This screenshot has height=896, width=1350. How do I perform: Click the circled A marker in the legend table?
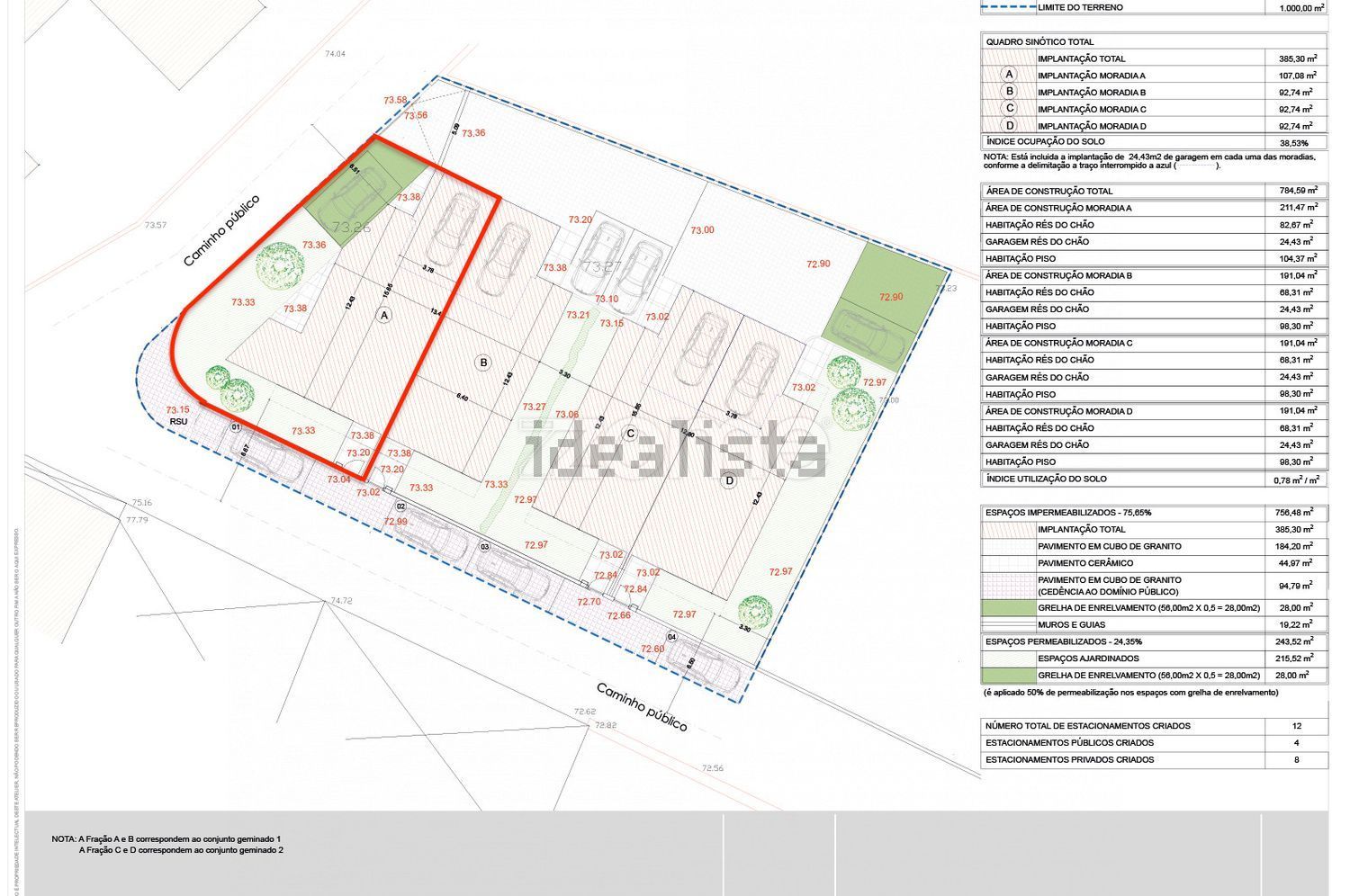(x=1009, y=75)
